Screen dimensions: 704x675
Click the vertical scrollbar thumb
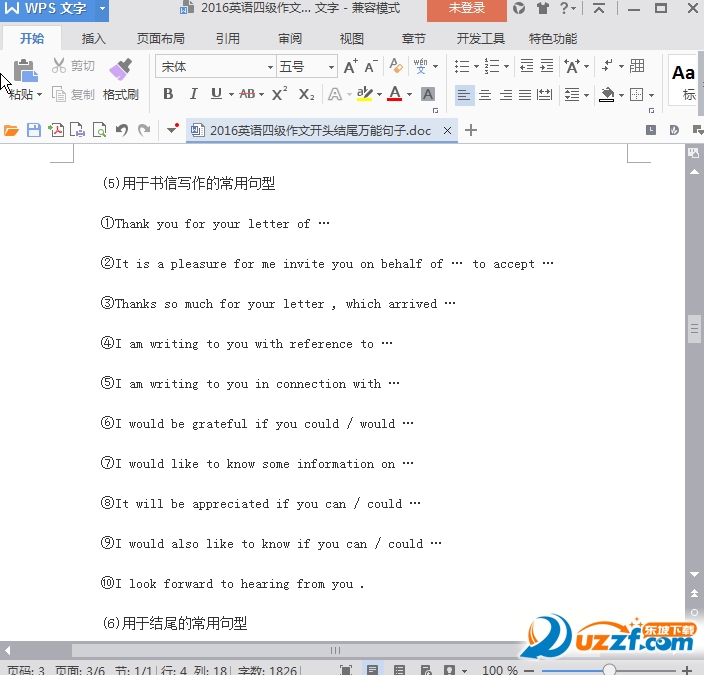(694, 329)
